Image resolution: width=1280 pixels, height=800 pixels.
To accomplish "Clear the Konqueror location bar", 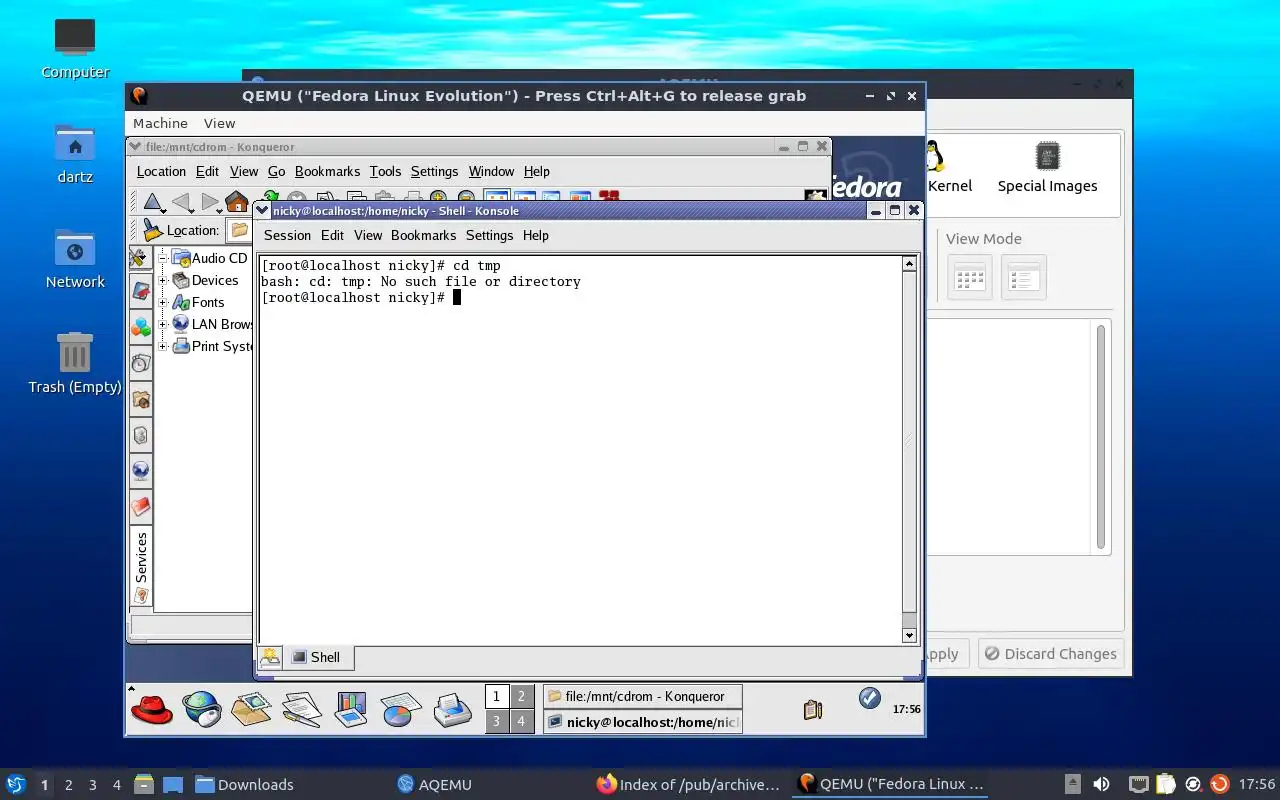I will tap(152, 230).
